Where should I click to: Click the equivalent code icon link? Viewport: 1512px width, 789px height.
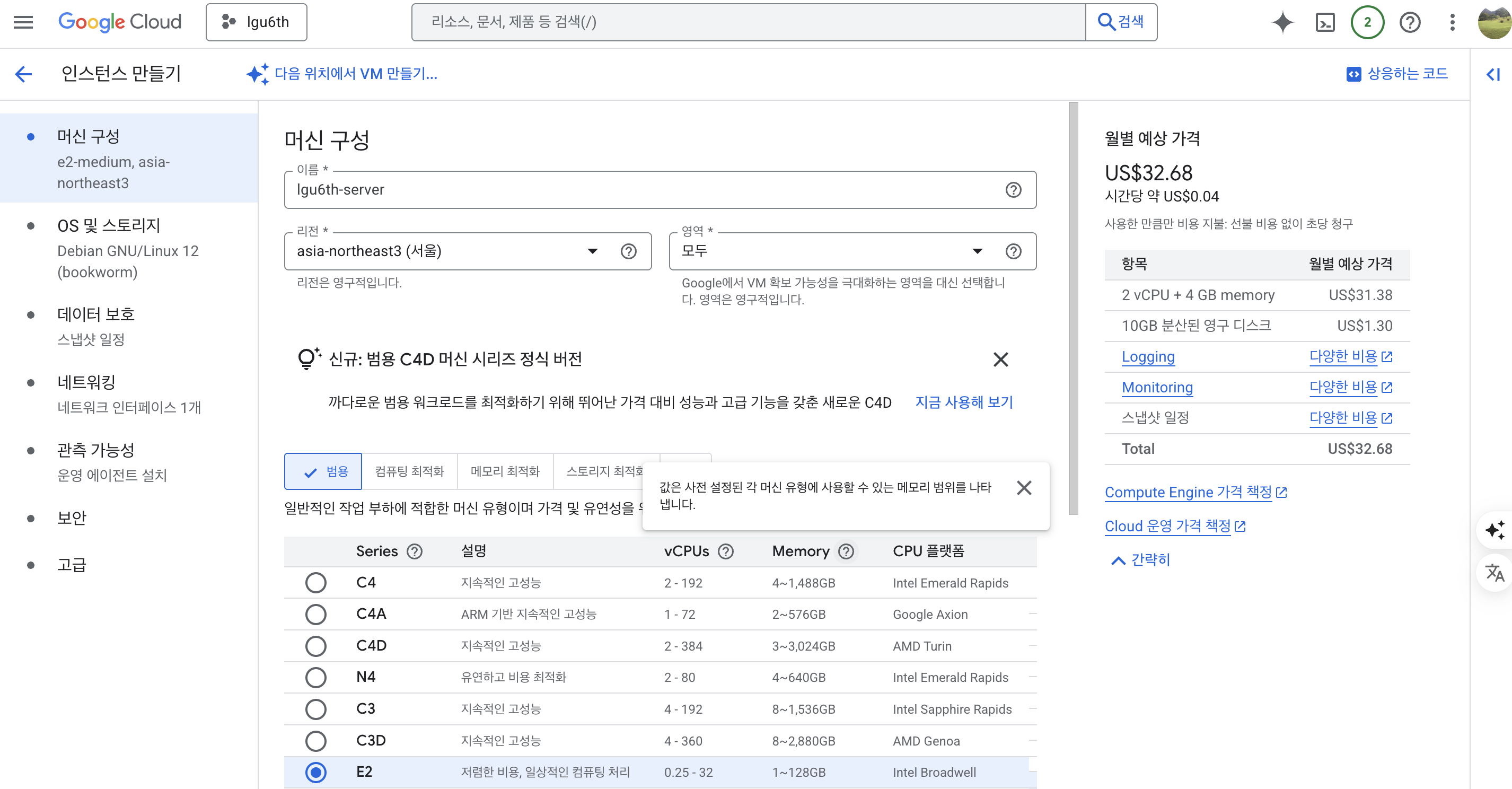[x=1396, y=74]
